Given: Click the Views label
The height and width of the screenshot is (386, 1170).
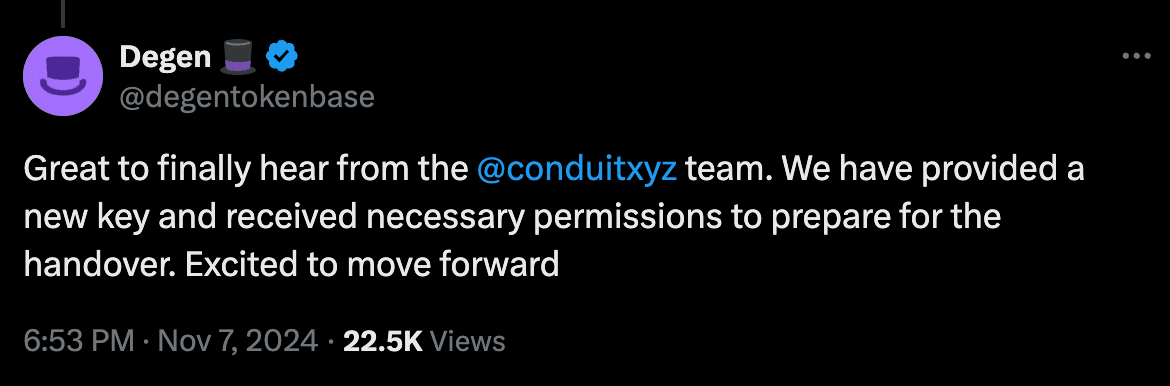Looking at the screenshot, I should [x=469, y=341].
